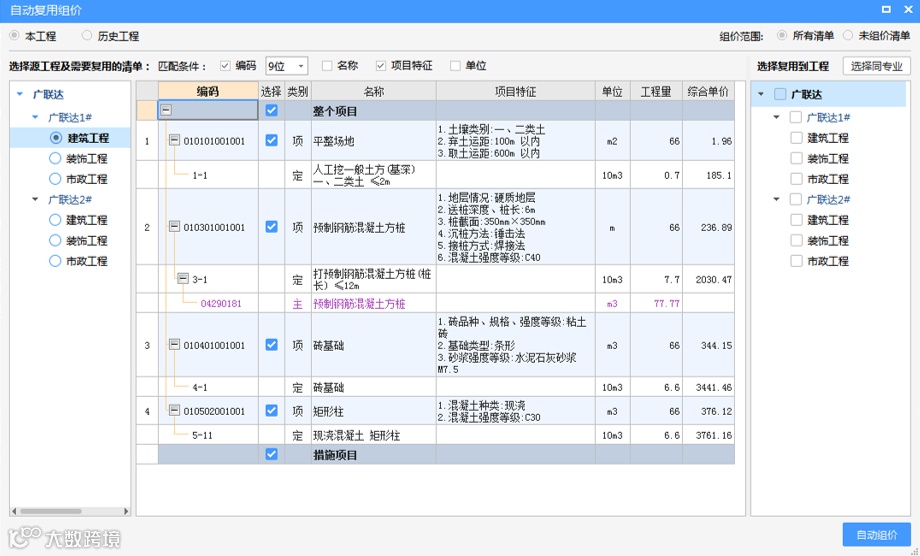920x556 pixels.
Task: Select 装饰工程 under 广联达1# source
Action: coord(55,158)
